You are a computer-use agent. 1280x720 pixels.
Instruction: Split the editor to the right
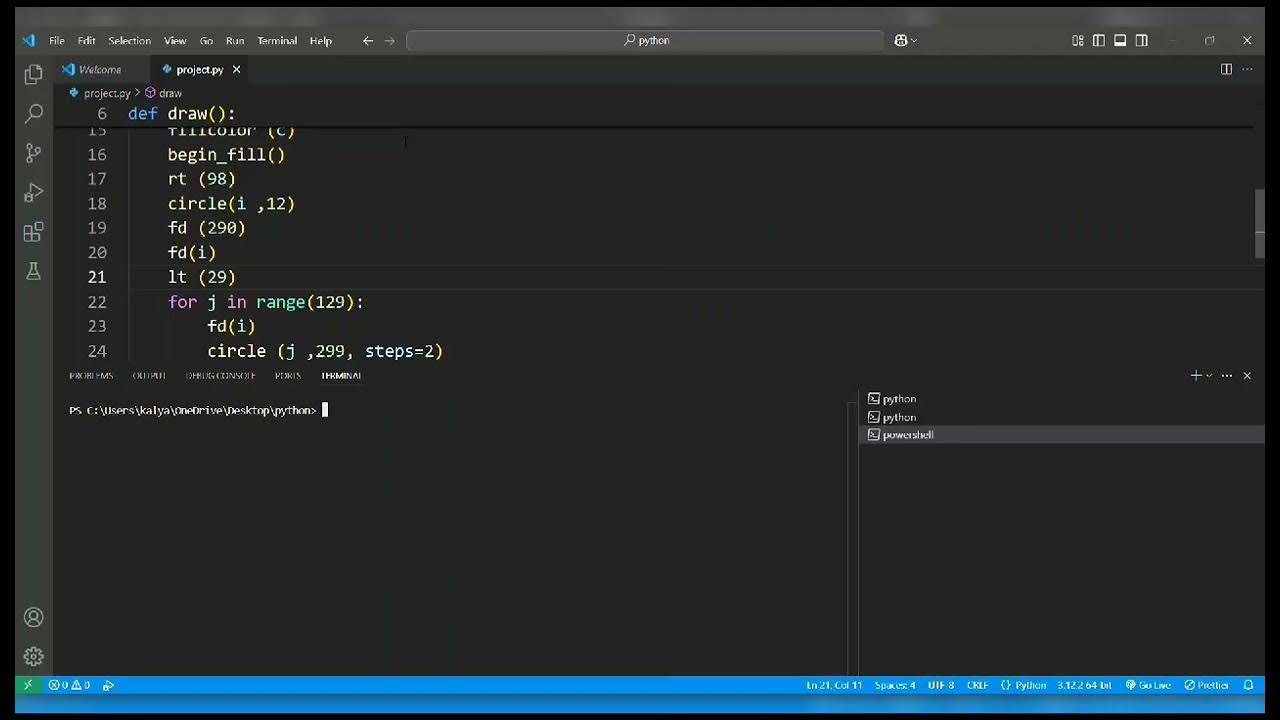coord(1226,69)
